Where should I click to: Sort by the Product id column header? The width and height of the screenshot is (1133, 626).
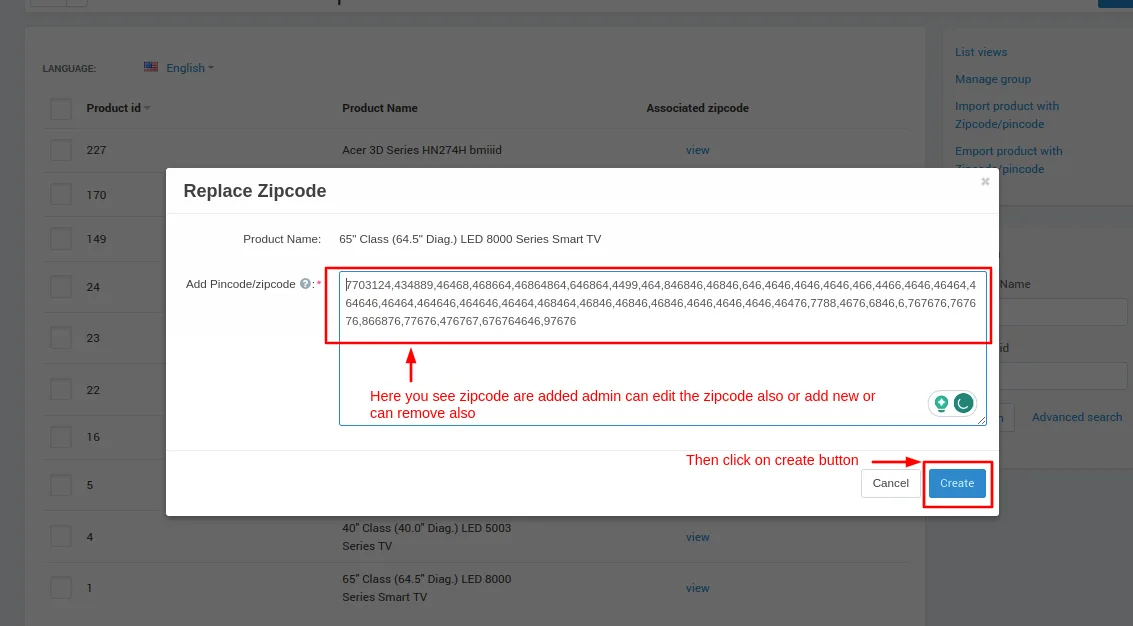pos(118,108)
